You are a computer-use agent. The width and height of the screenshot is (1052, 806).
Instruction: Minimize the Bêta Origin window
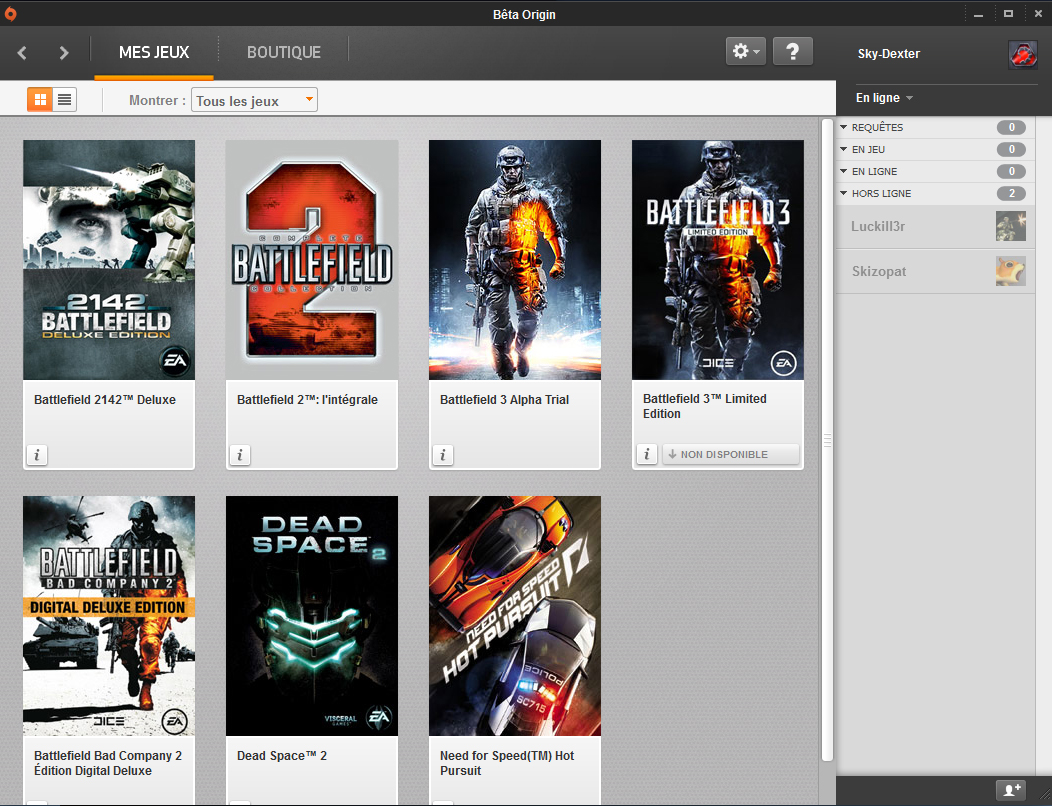tap(978, 14)
